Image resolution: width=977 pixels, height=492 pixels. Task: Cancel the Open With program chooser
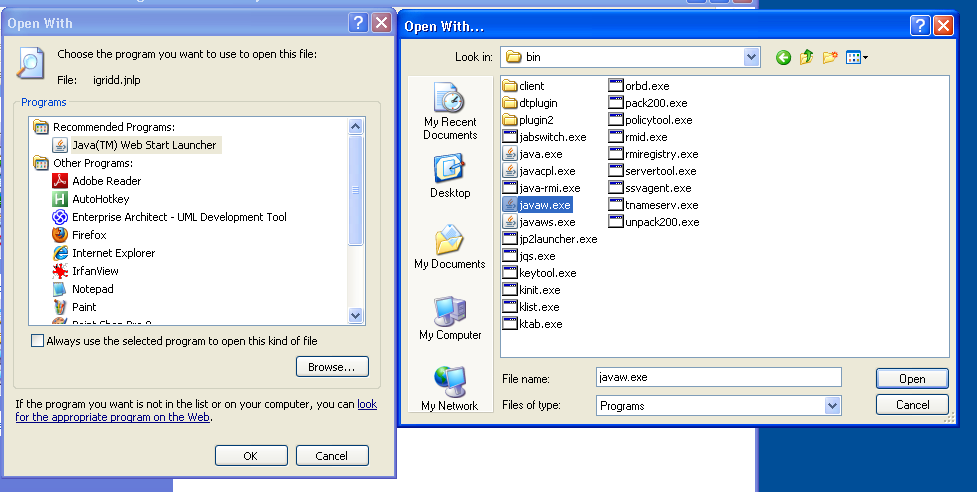tap(332, 456)
